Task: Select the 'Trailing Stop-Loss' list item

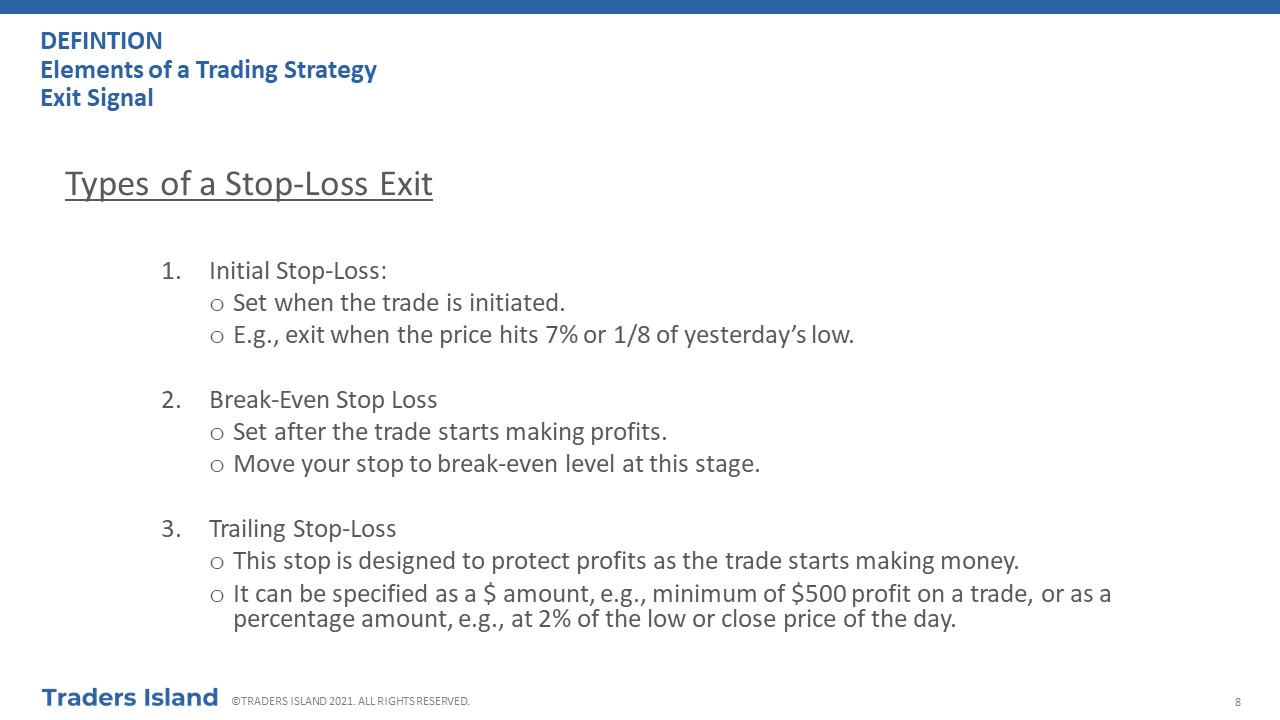Action: coord(302,529)
